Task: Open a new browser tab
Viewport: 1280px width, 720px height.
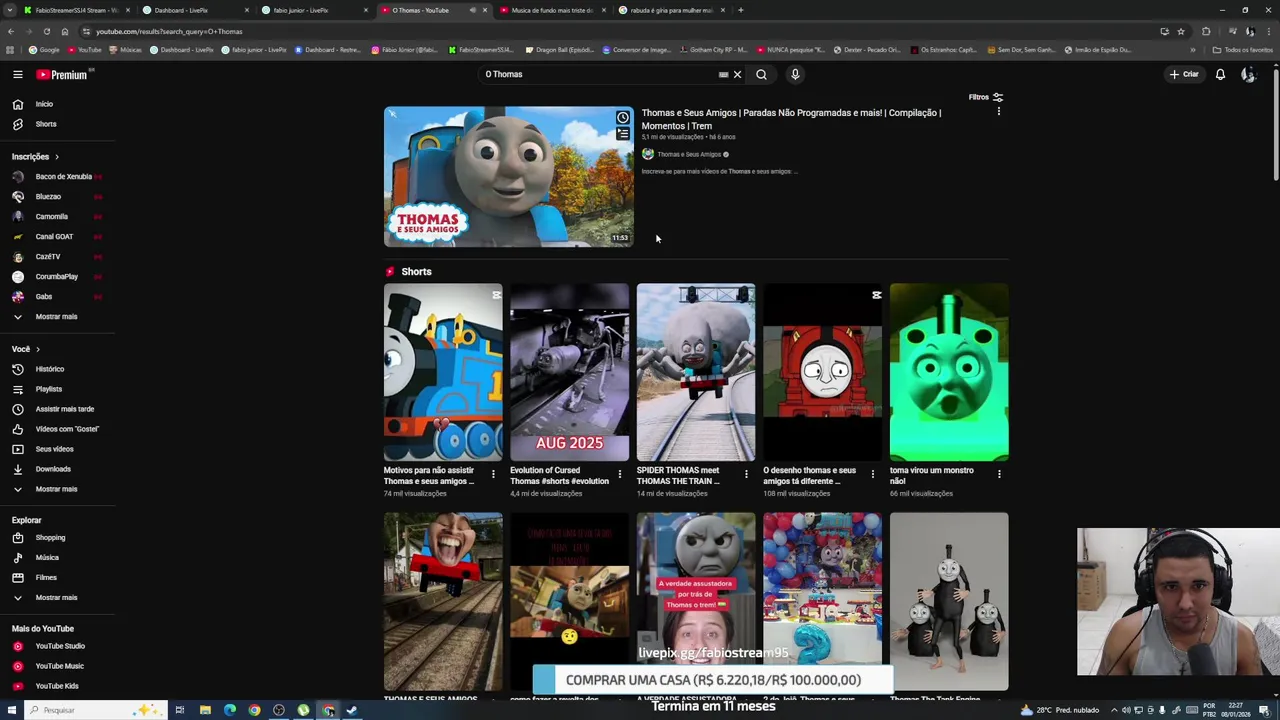Action: click(740, 10)
